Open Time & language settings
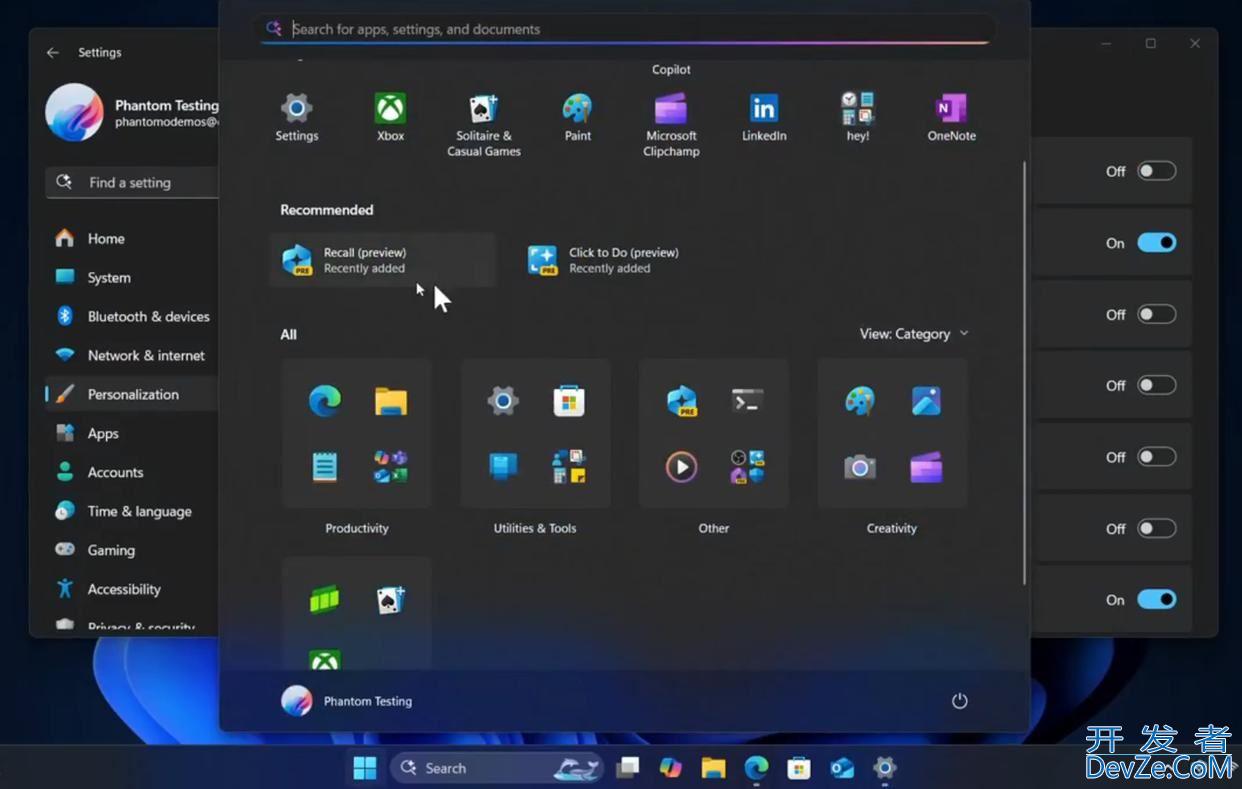 (x=131, y=511)
